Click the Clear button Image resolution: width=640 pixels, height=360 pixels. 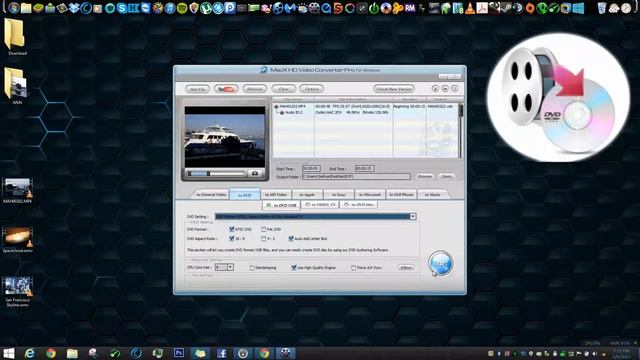[x=283, y=89]
